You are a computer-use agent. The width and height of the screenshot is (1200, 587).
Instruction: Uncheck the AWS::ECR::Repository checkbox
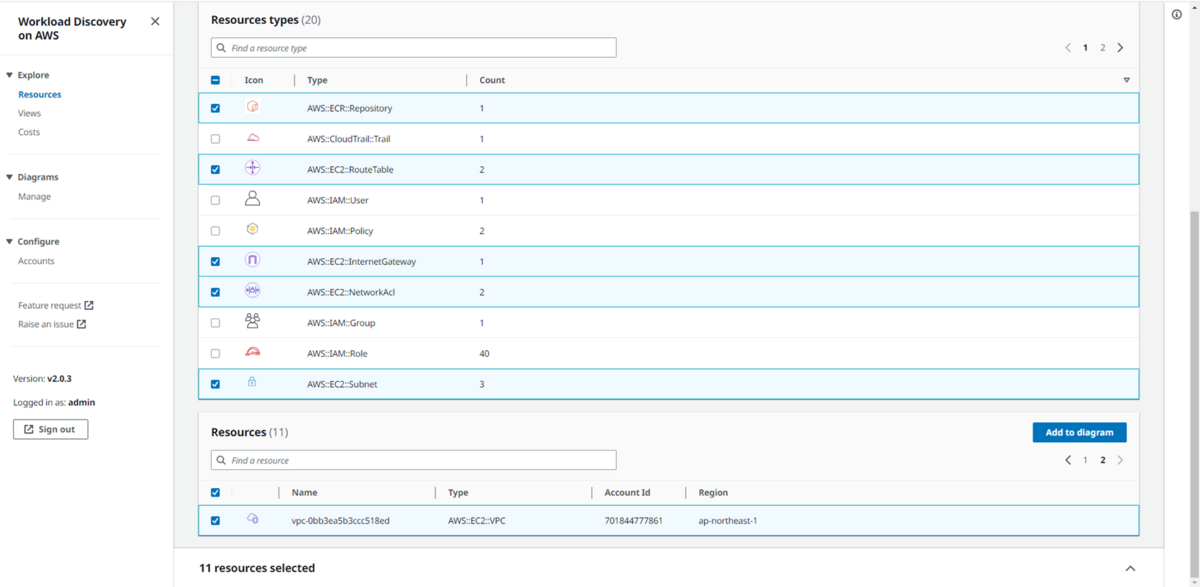point(215,108)
